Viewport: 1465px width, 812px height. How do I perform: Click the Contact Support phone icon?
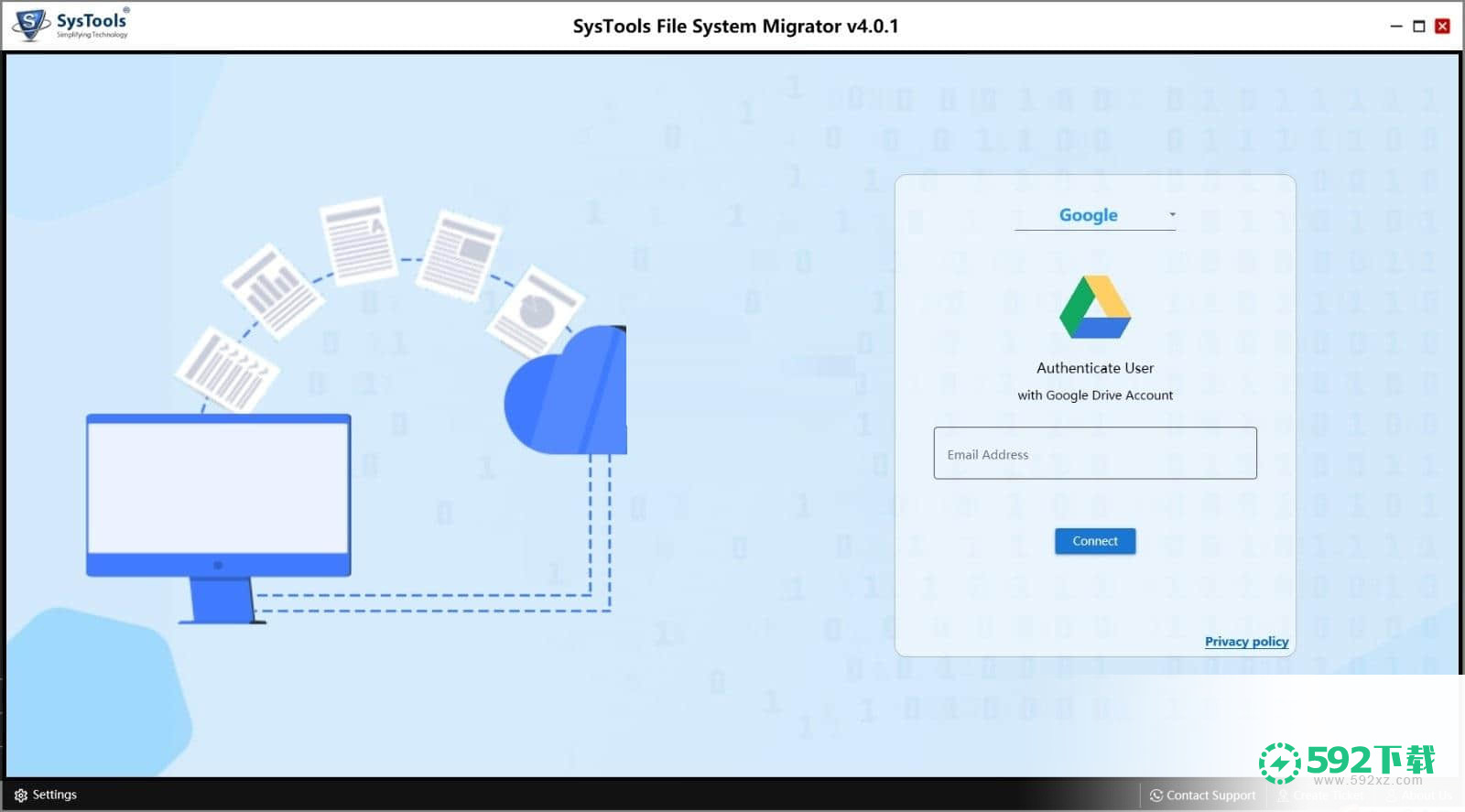pyautogui.click(x=1156, y=796)
